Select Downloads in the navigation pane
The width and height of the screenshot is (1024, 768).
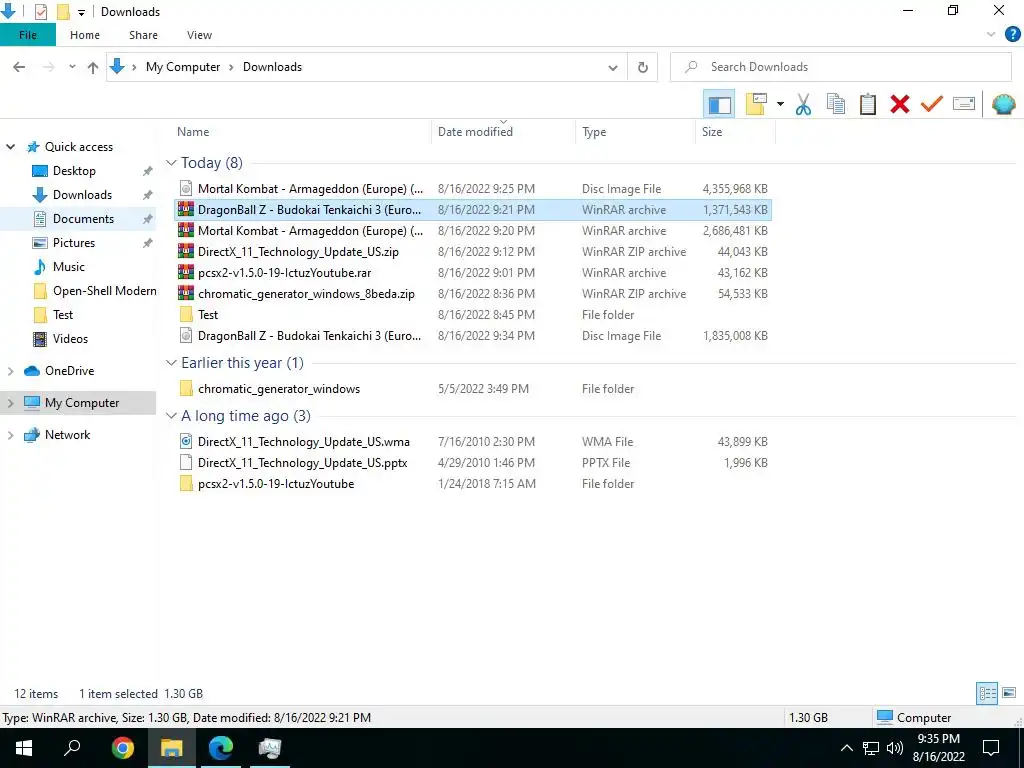click(x=82, y=195)
